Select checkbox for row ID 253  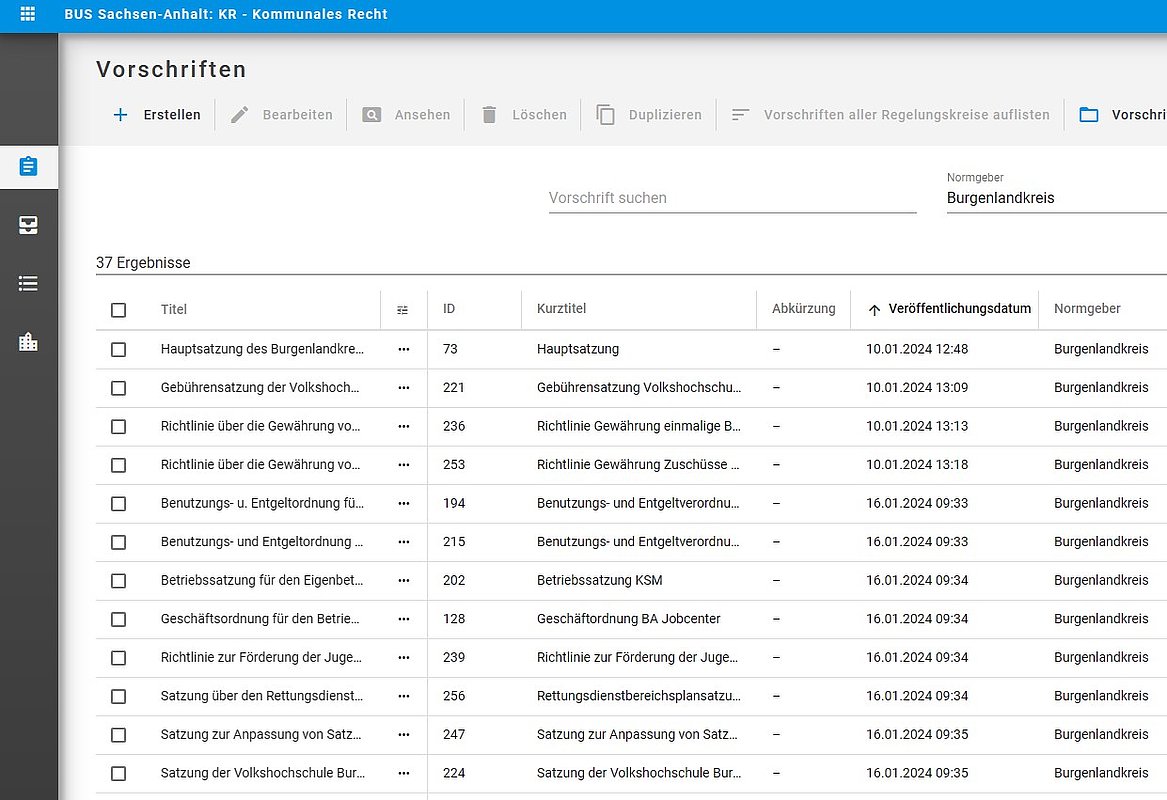click(118, 465)
